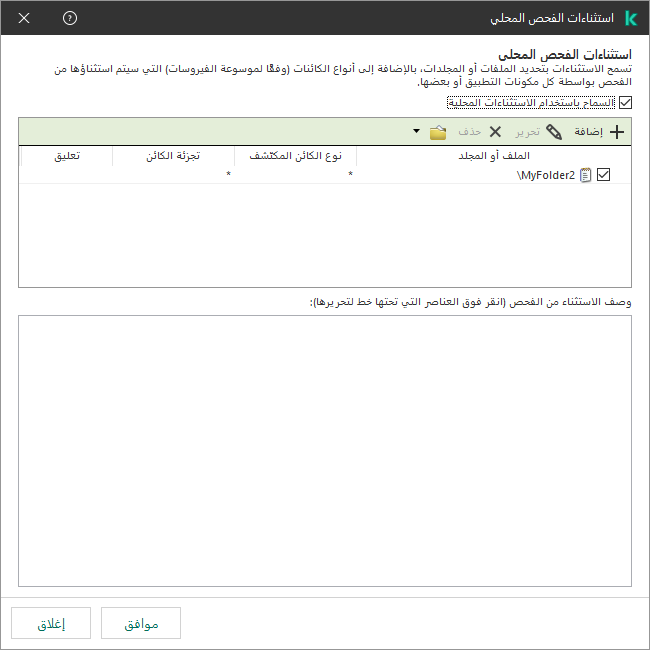Expand the dropdown arrow next to folder icon
This screenshot has width=650, height=650.
tap(416, 132)
